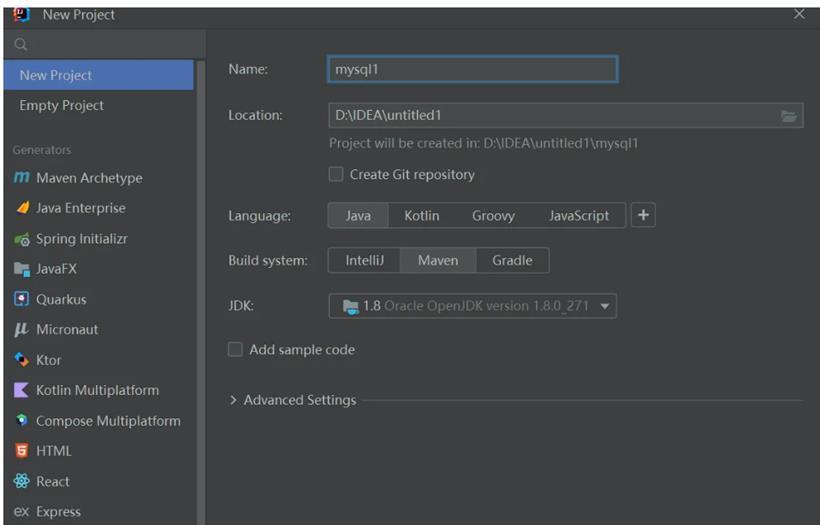Click the Quarkus generator icon
This screenshot has height=525, width=820.
[x=21, y=299]
